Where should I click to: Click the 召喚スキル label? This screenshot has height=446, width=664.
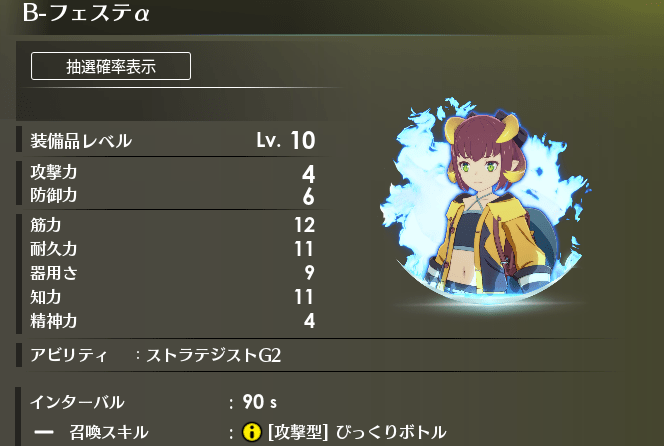point(109,432)
